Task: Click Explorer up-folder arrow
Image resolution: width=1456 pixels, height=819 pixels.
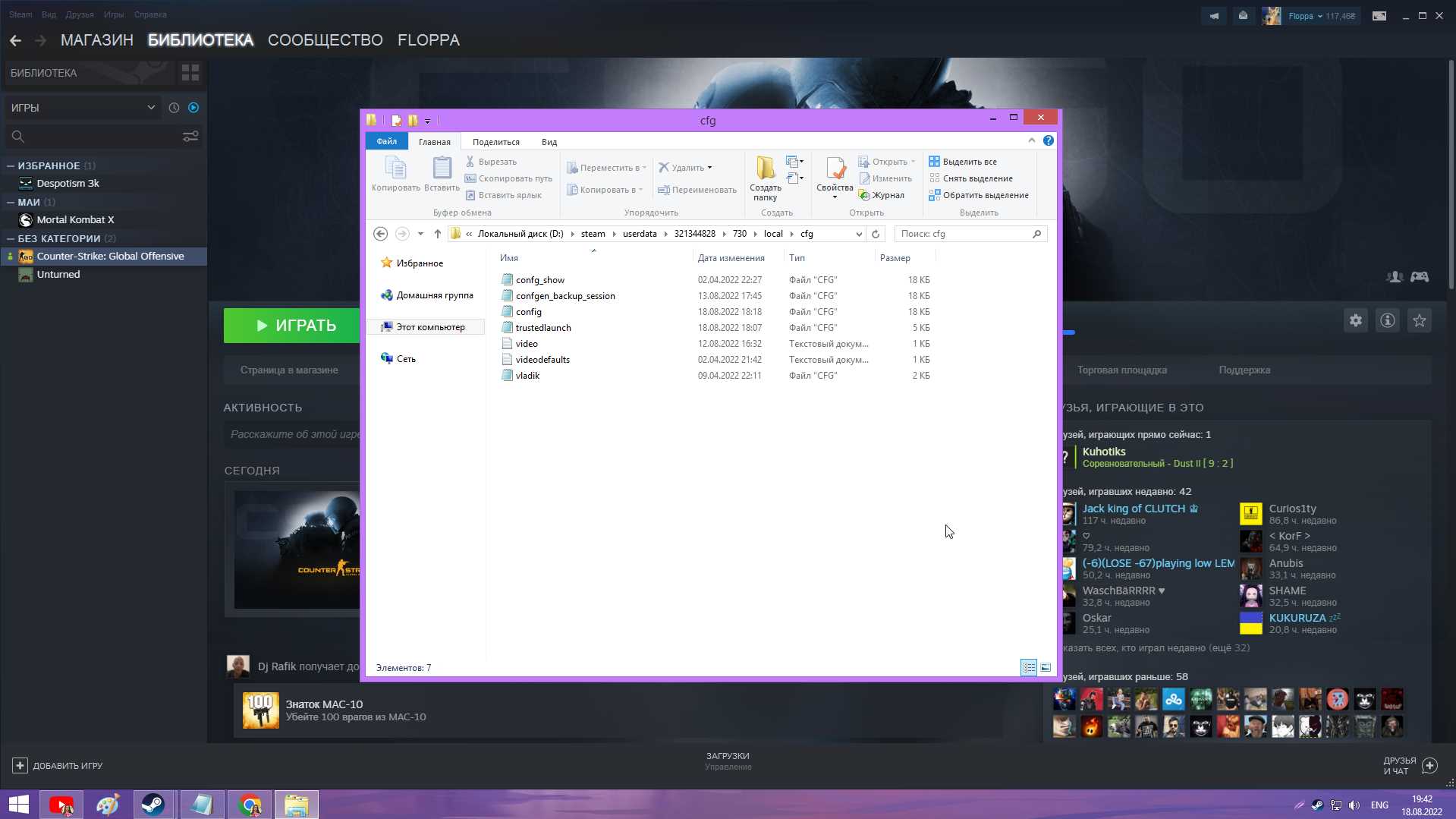Action: pos(437,234)
